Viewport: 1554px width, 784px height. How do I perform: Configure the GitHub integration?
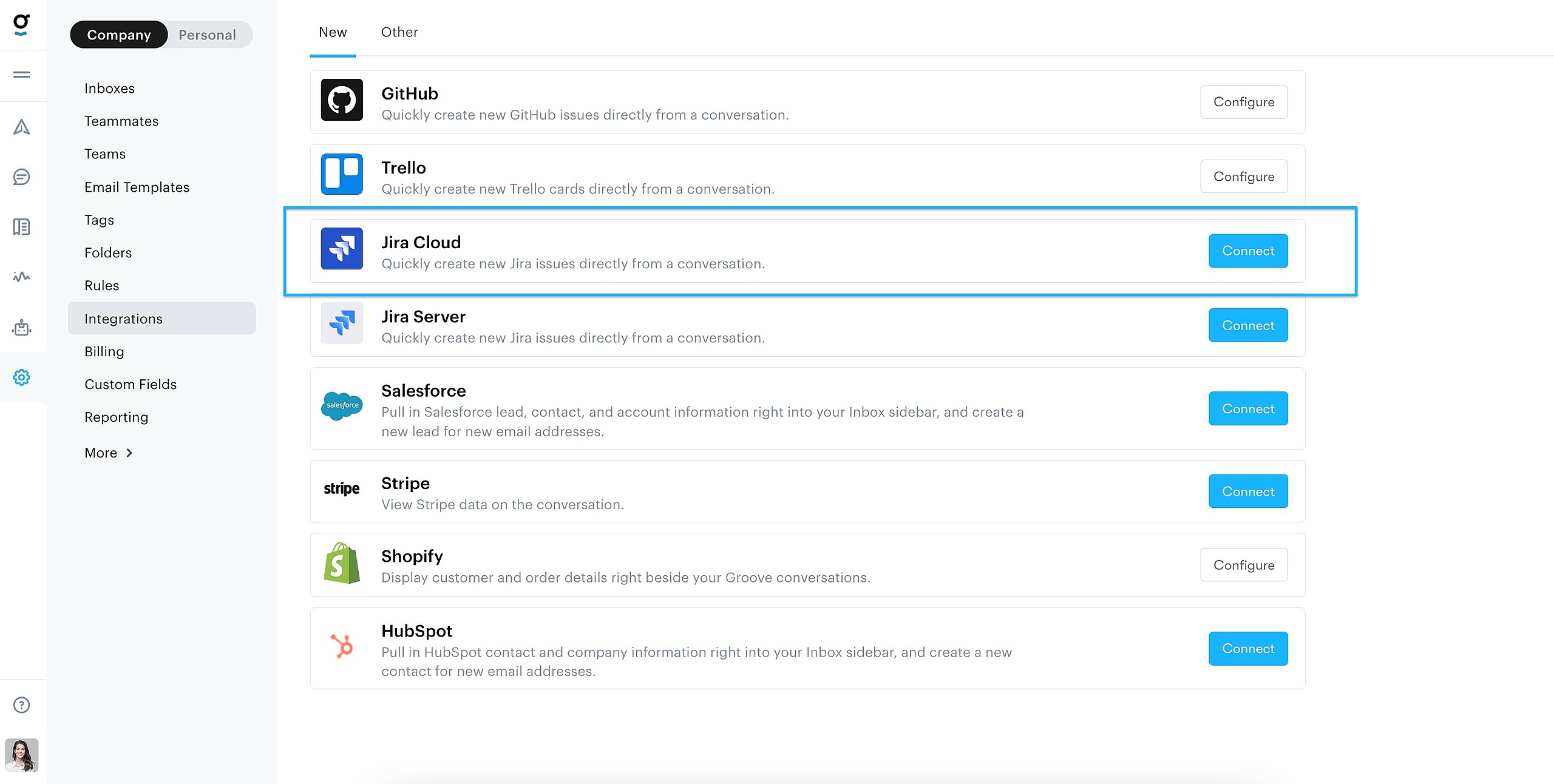pyautogui.click(x=1244, y=102)
